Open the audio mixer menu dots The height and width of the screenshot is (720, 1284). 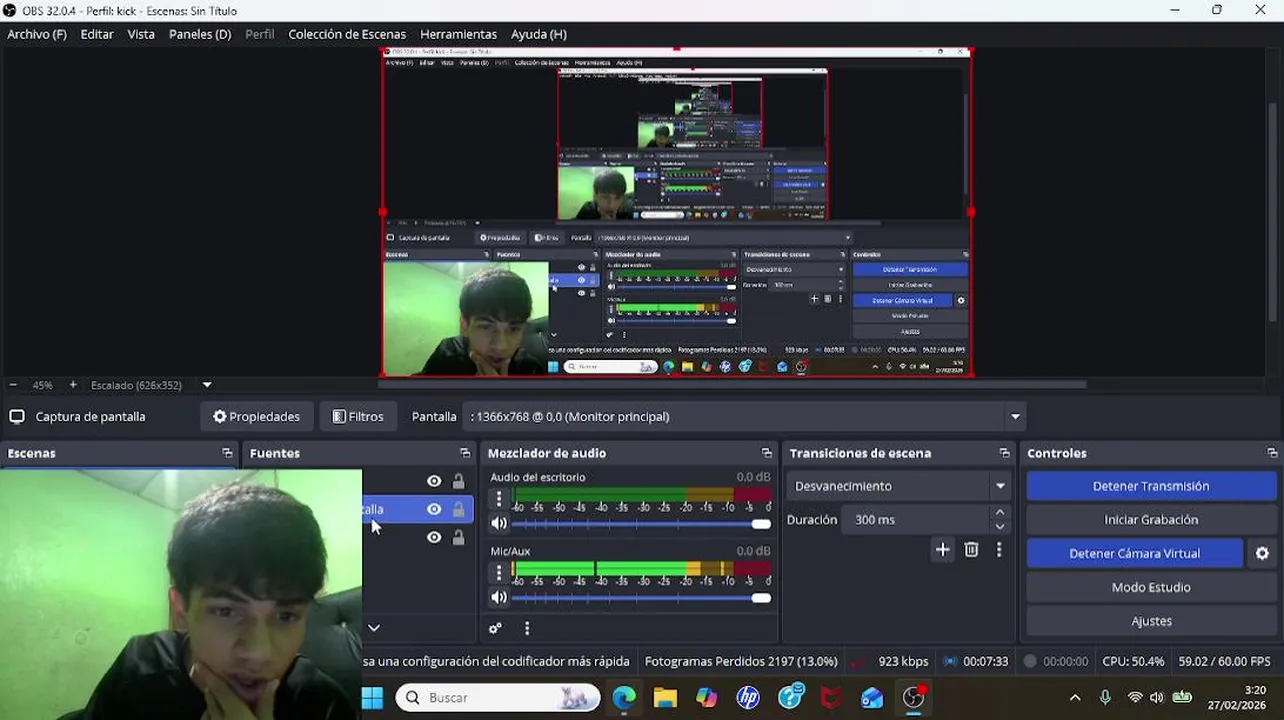pyautogui.click(x=527, y=628)
